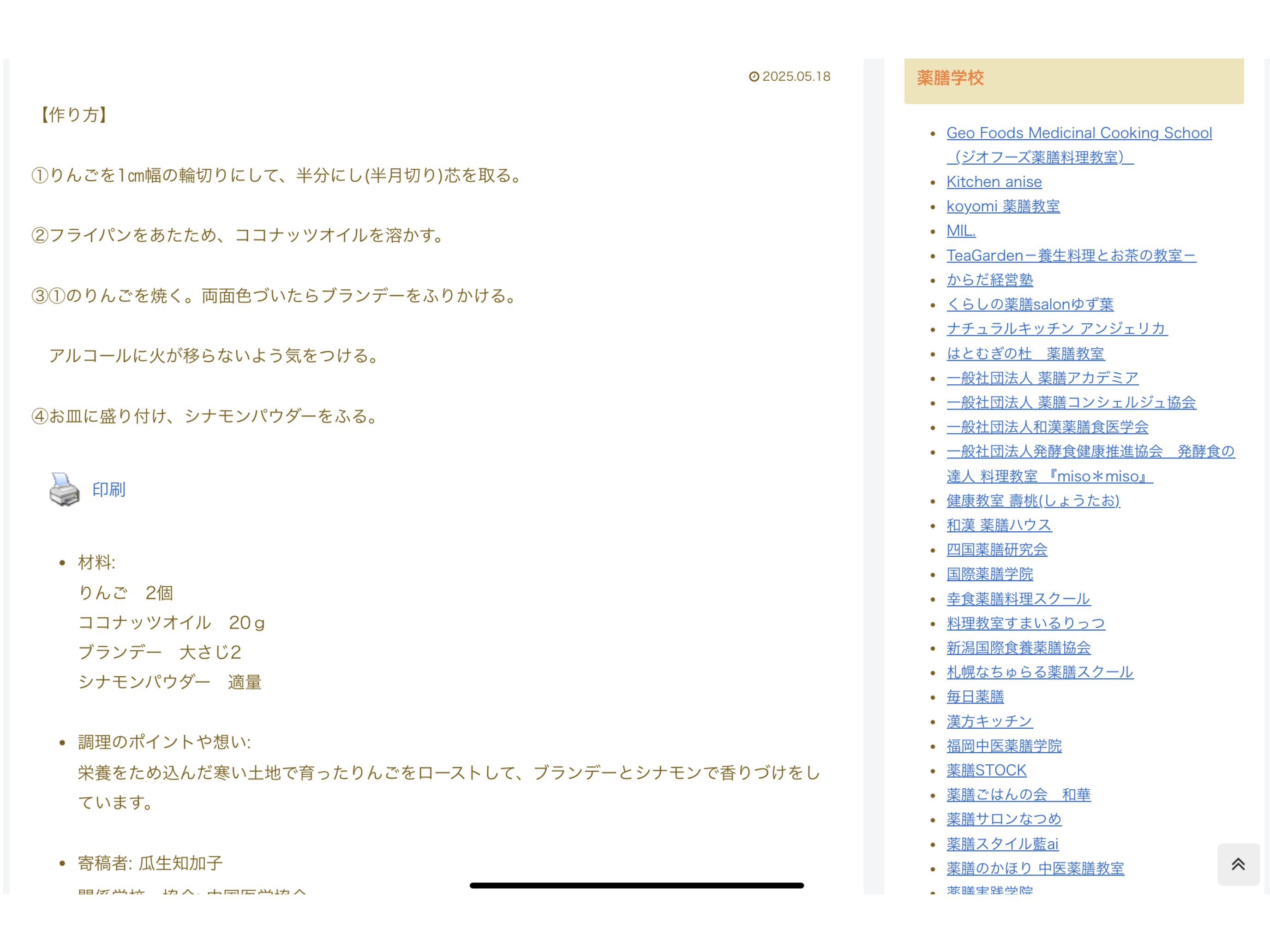This screenshot has width=1270, height=952.
Task: Open the MIL. link
Action: click(960, 231)
